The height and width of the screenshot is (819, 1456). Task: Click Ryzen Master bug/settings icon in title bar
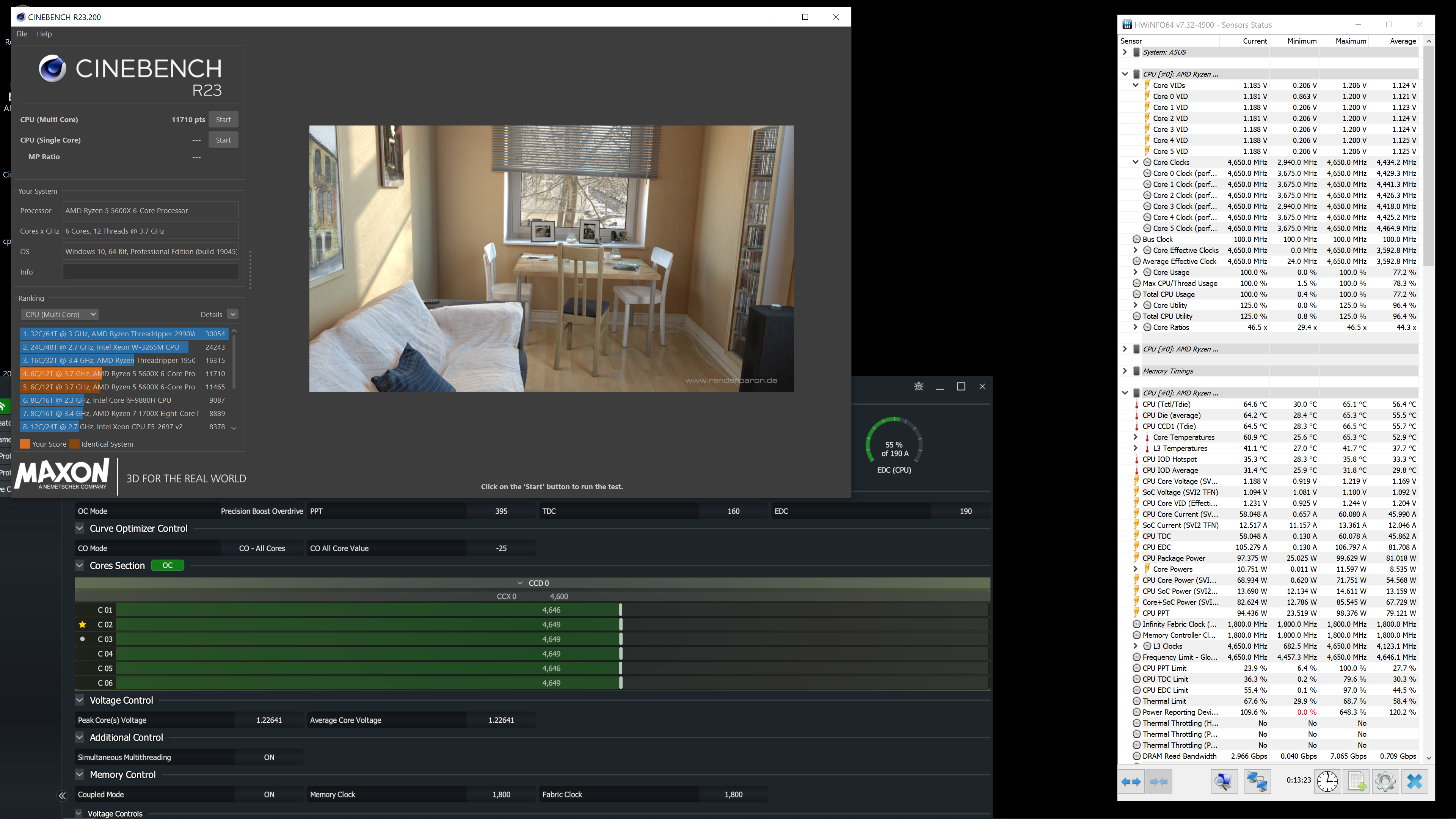918,387
